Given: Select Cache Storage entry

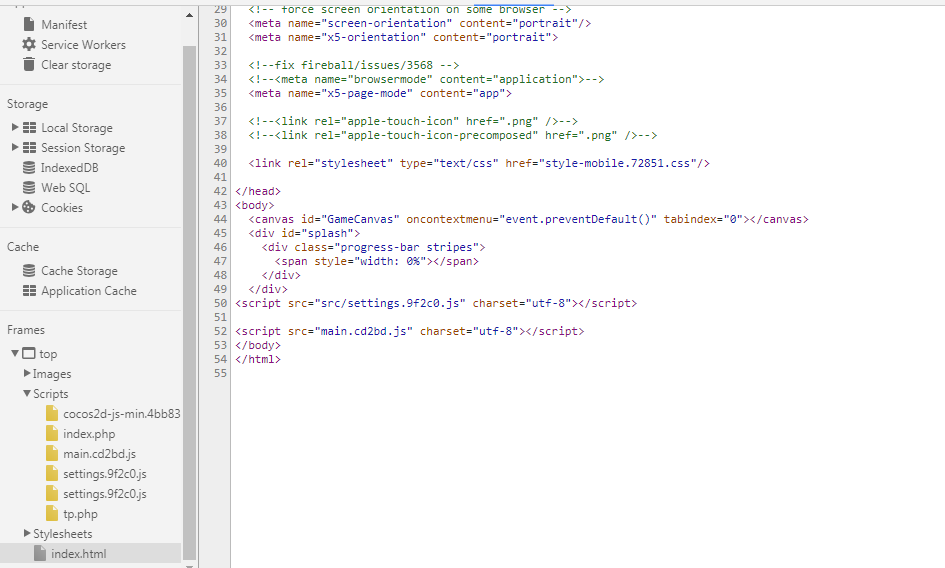Looking at the screenshot, I should [x=79, y=271].
